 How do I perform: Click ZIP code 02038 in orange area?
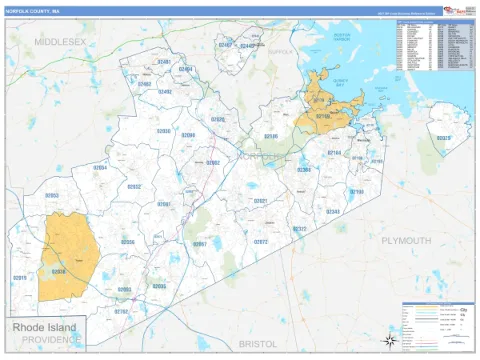[x=59, y=272]
